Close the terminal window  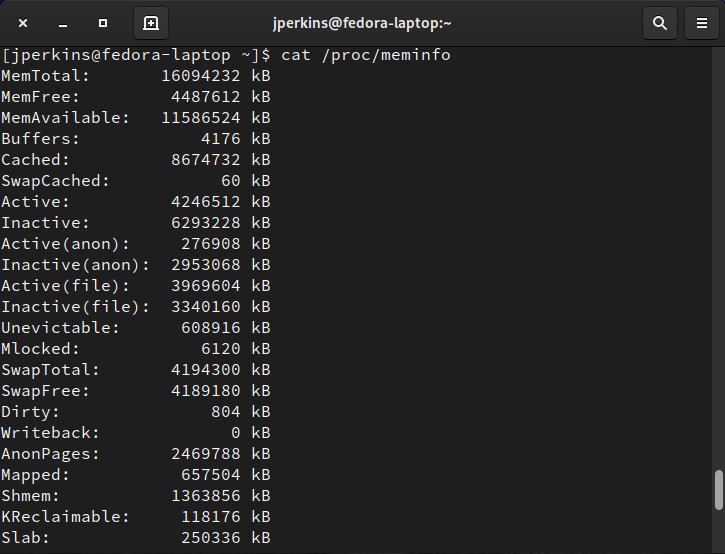pyautogui.click(x=23, y=22)
